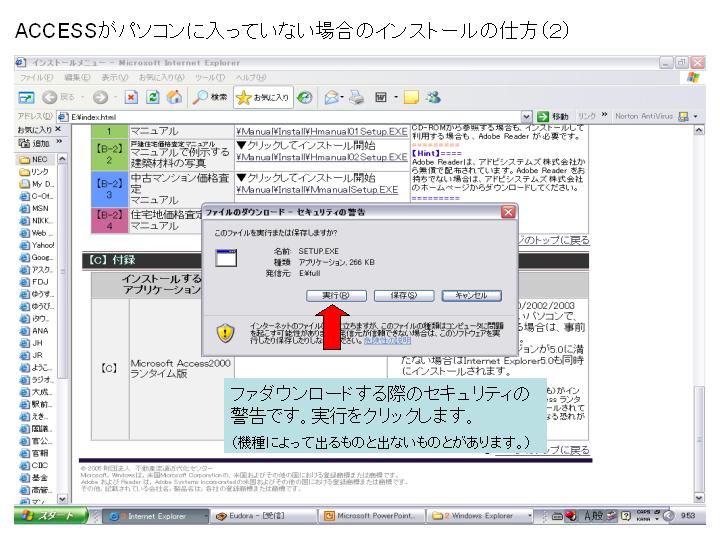
Task: Open the My D.. favorites item
Action: (36, 184)
